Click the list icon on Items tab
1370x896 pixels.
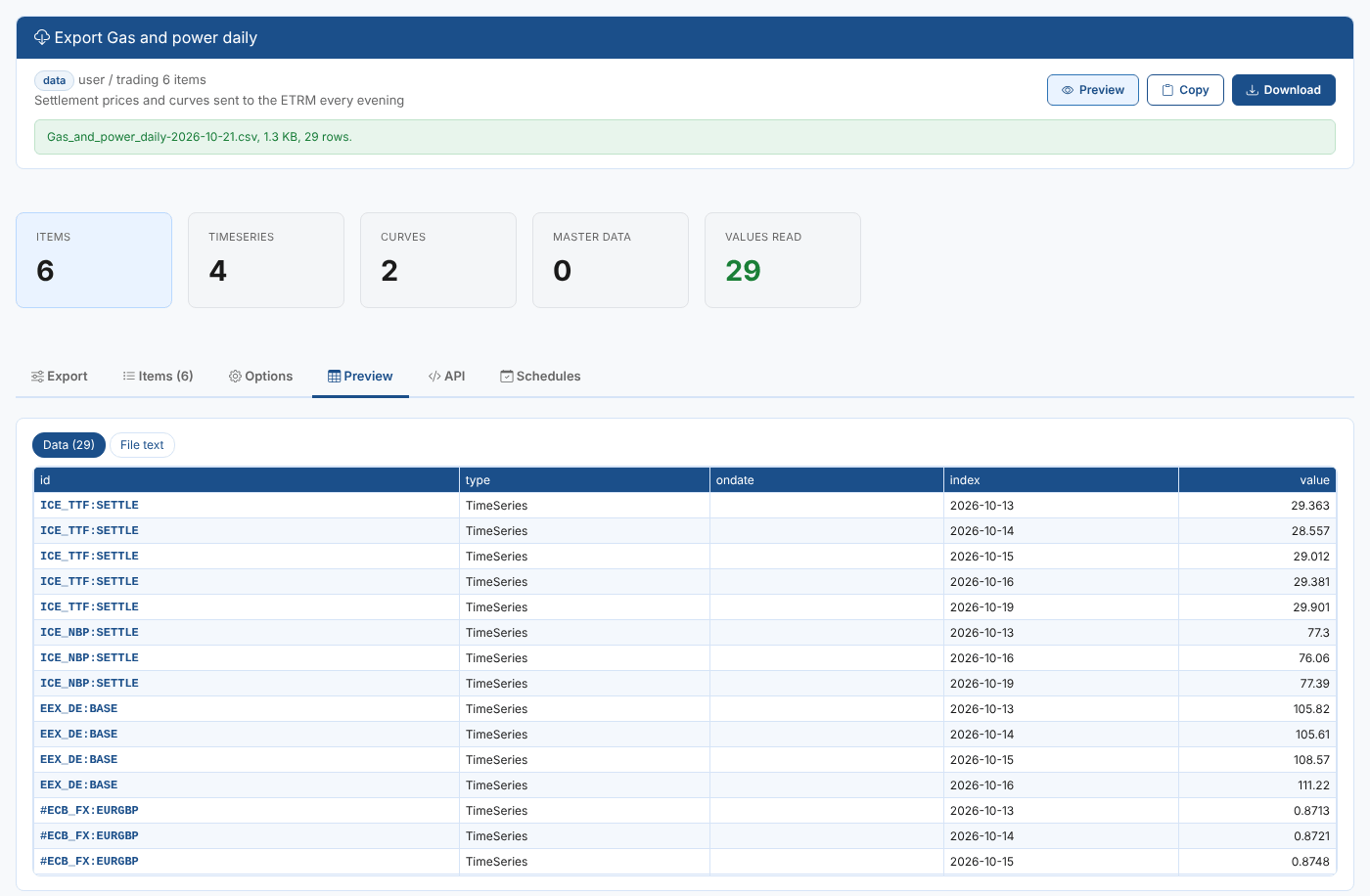click(129, 376)
